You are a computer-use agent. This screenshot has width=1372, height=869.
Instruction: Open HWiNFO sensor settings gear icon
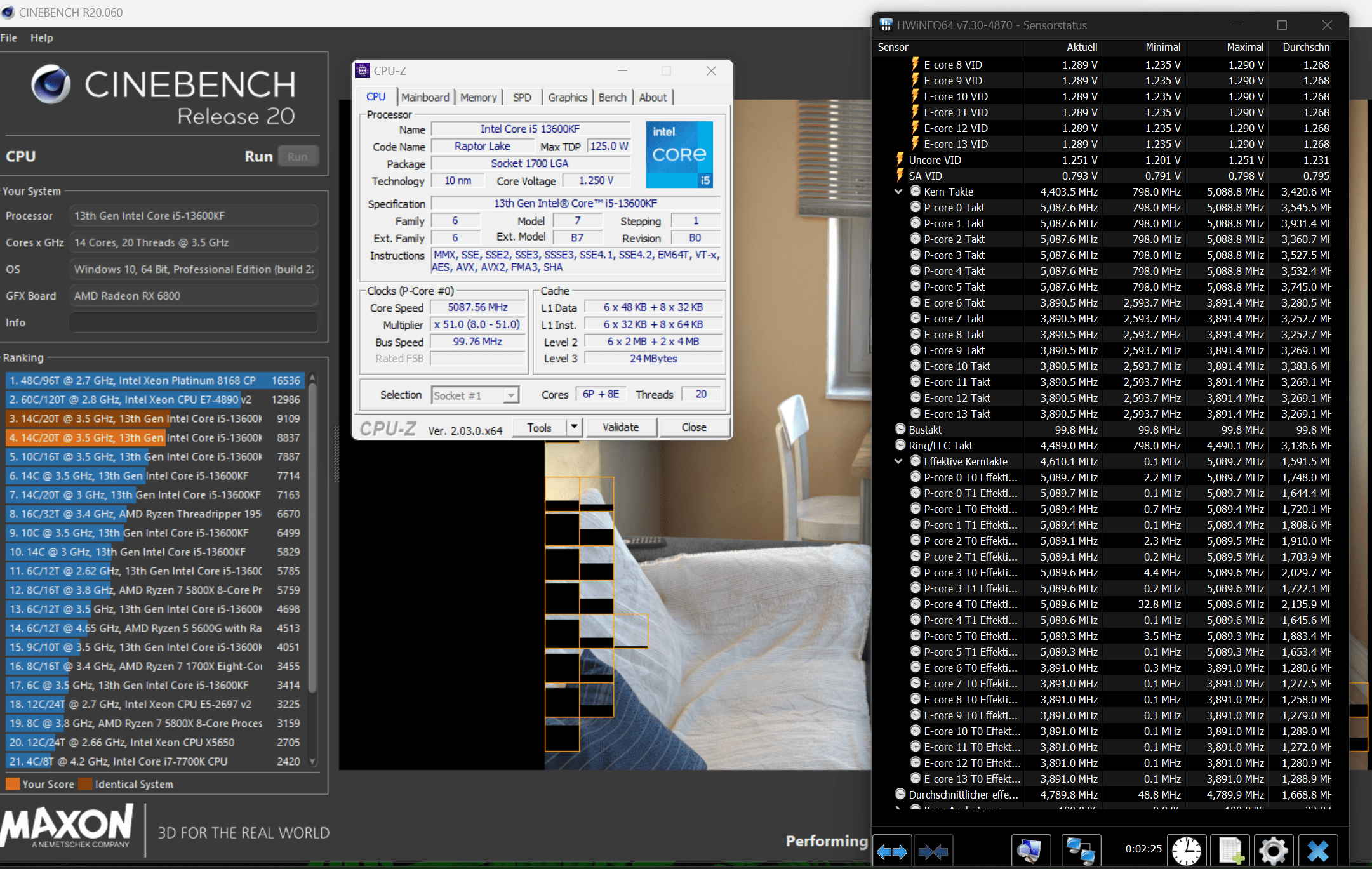click(x=1273, y=851)
